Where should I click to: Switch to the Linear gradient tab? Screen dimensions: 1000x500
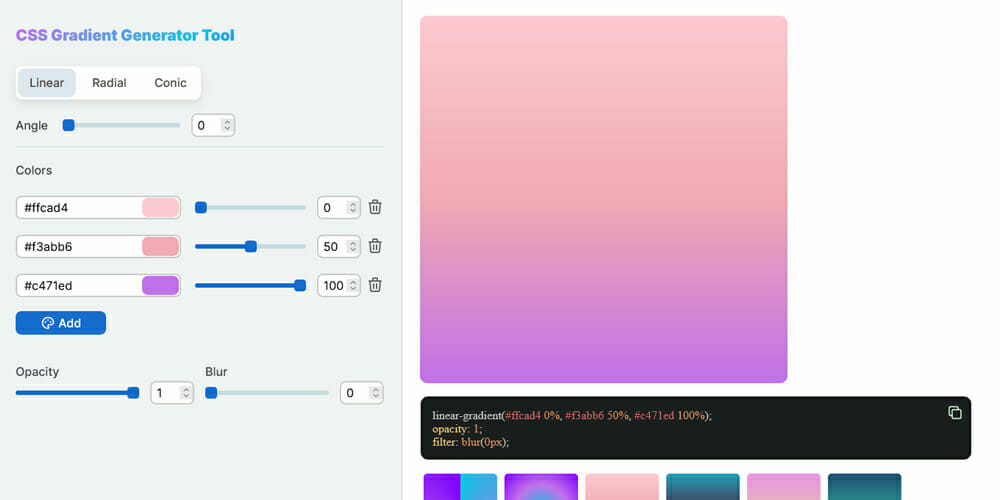point(47,83)
